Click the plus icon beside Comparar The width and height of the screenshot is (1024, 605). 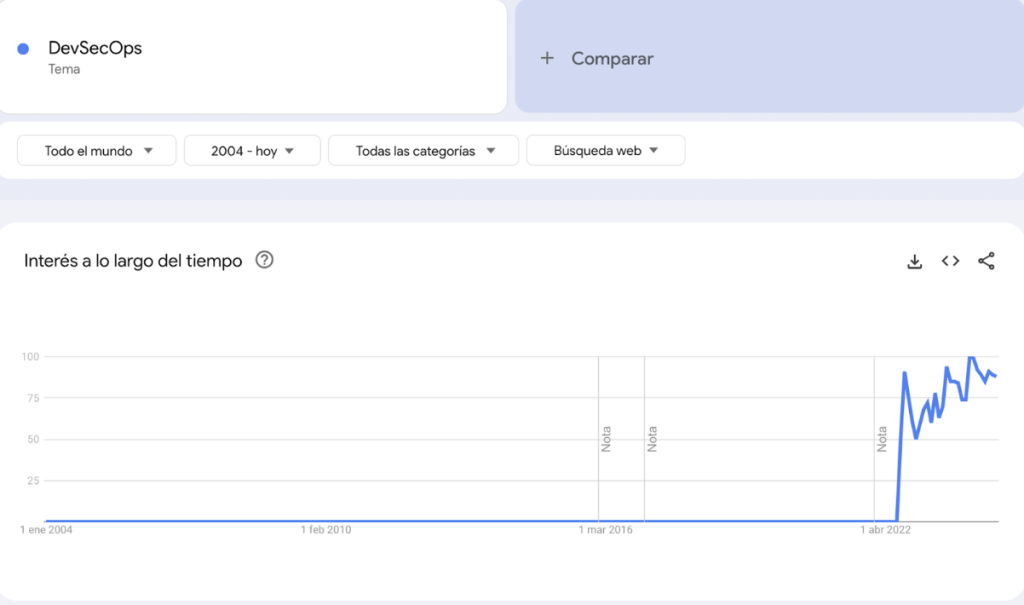pos(547,58)
